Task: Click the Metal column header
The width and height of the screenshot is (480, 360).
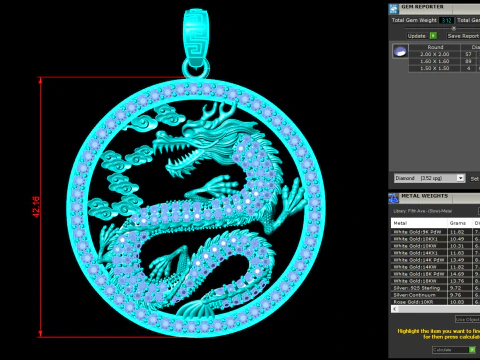Action: [419, 223]
